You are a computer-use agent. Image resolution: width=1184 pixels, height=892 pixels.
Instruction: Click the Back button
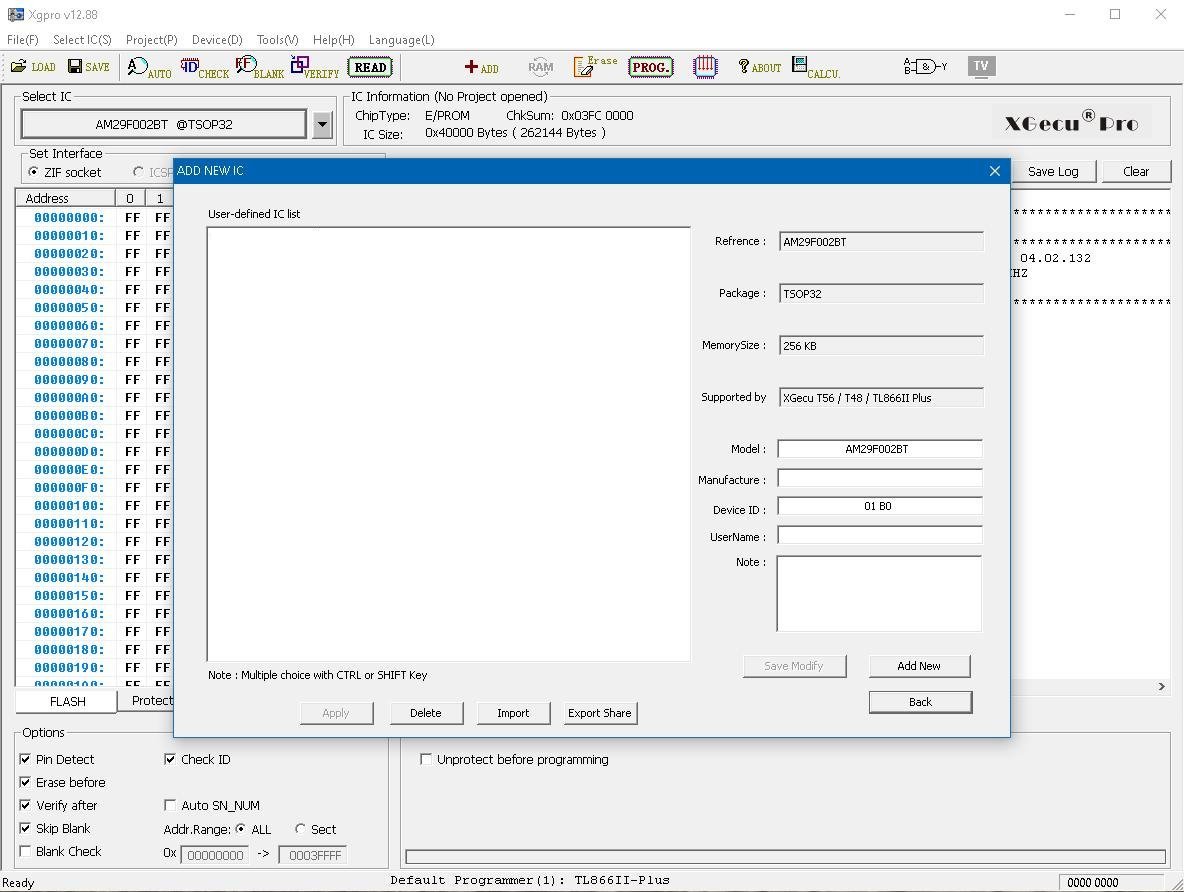pyautogui.click(x=920, y=702)
